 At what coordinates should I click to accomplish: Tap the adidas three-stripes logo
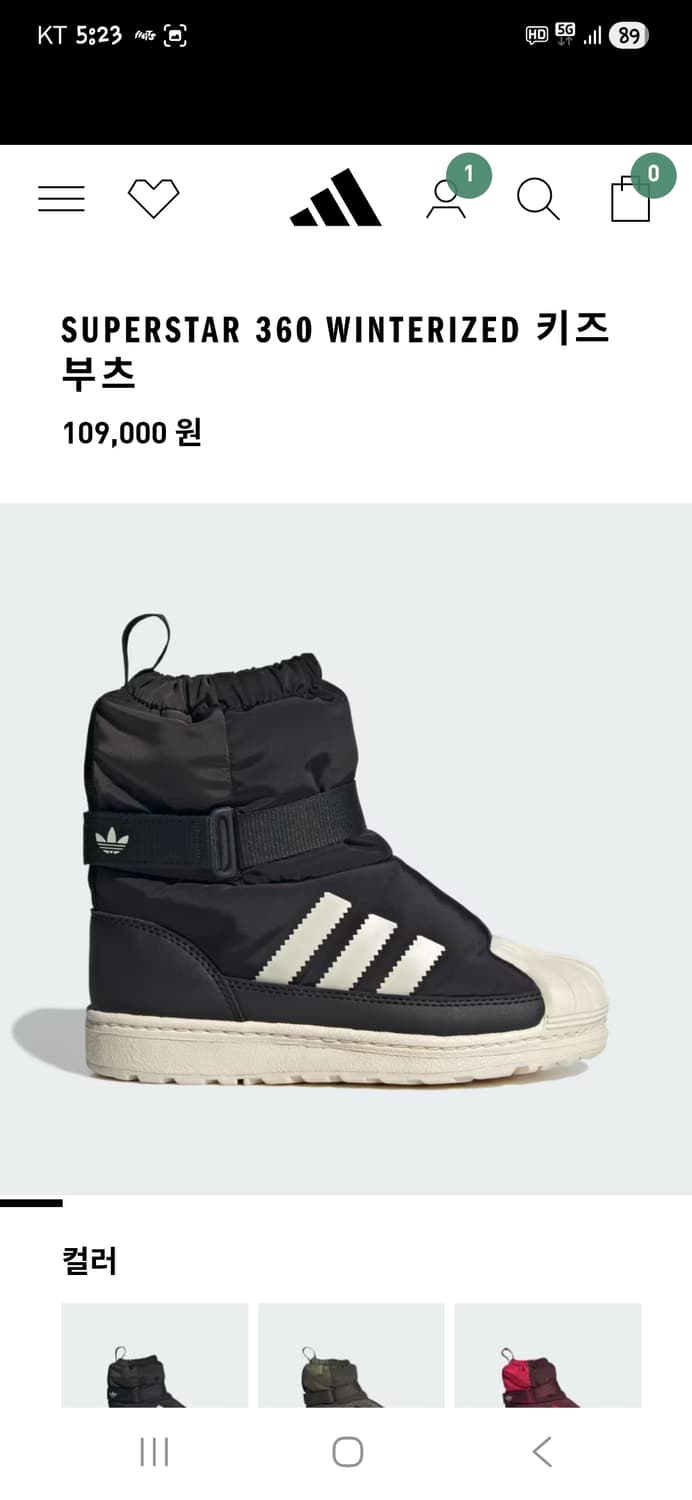click(x=336, y=198)
